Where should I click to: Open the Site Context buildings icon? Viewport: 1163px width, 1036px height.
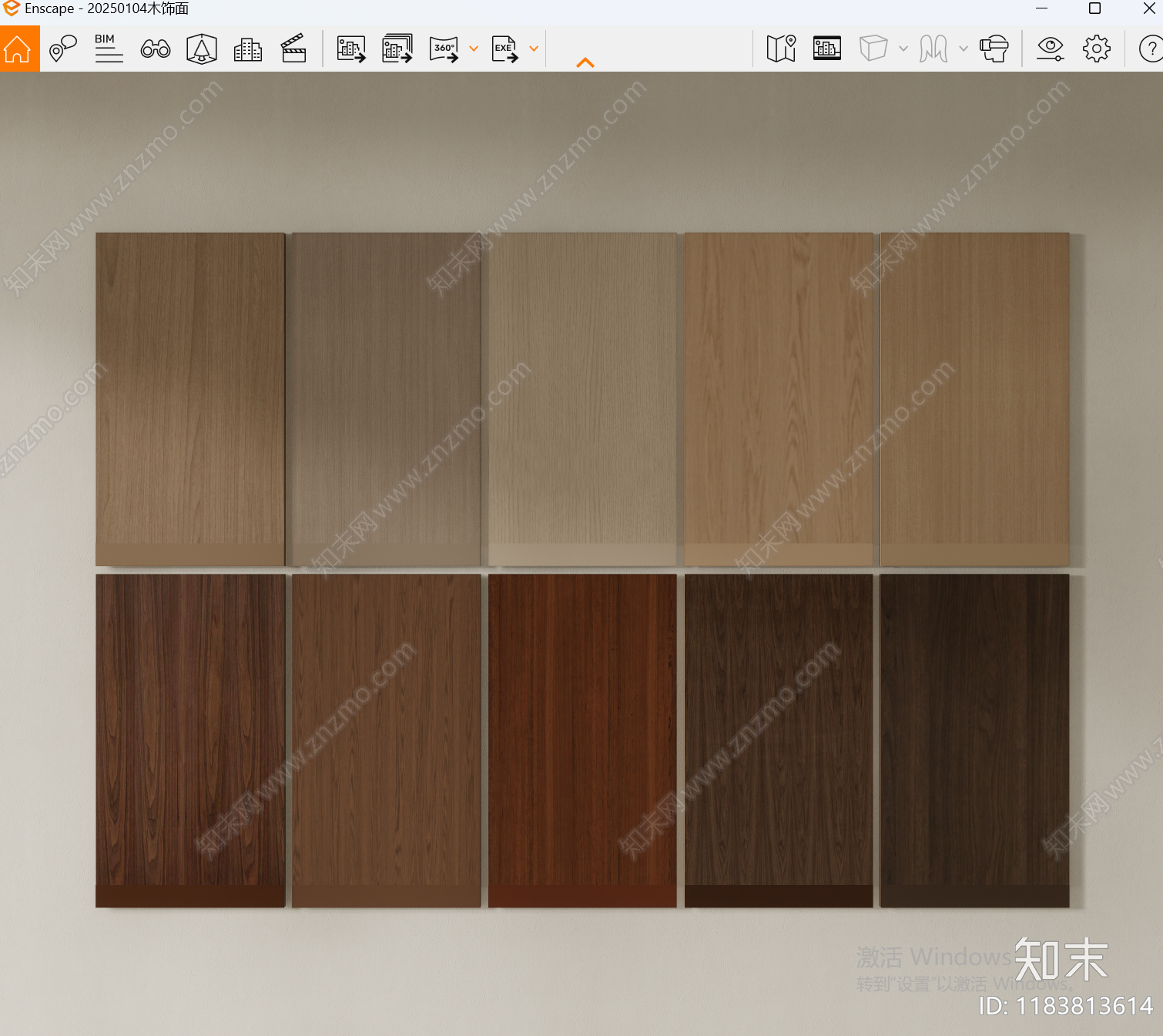(248, 49)
